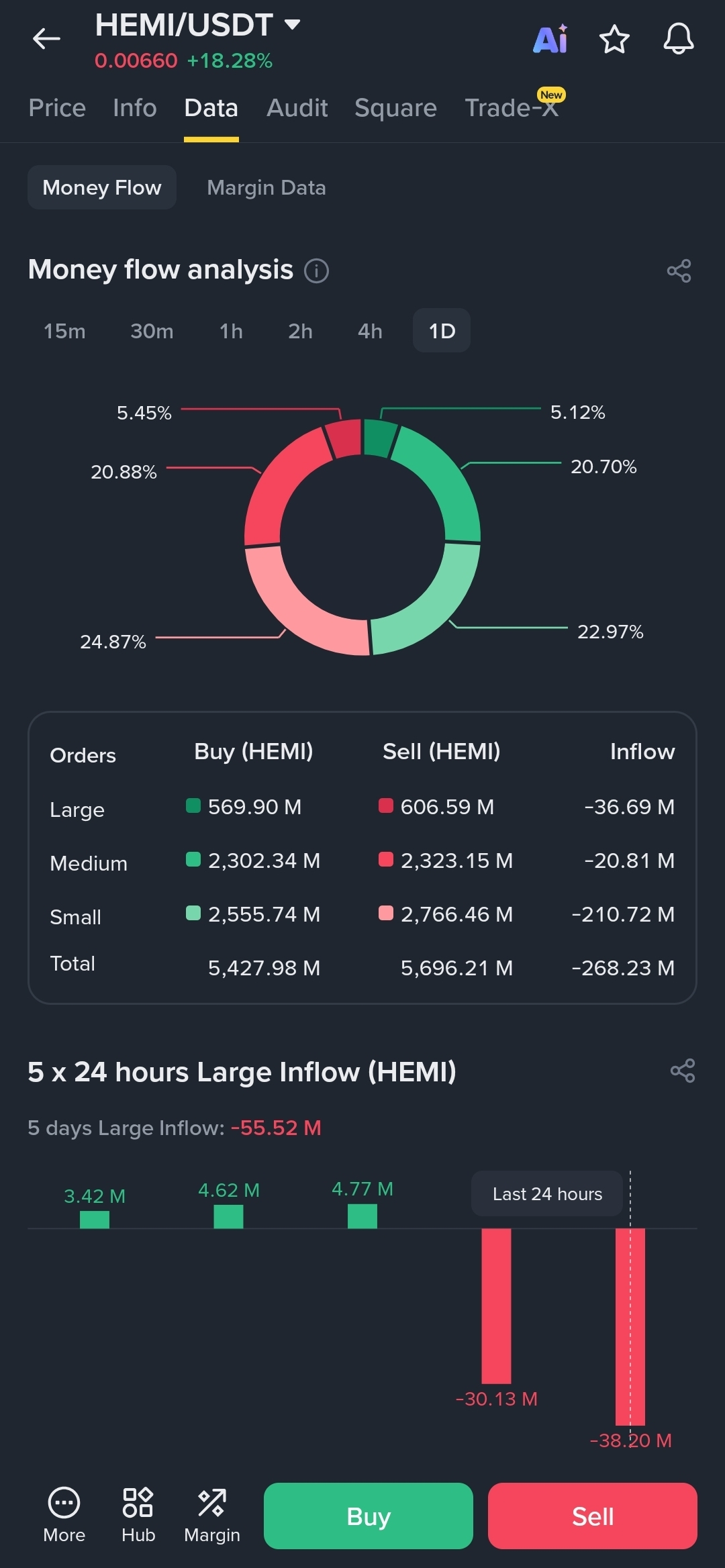Tap the 5 days Large Inflow -55.52 M figure

click(276, 1128)
